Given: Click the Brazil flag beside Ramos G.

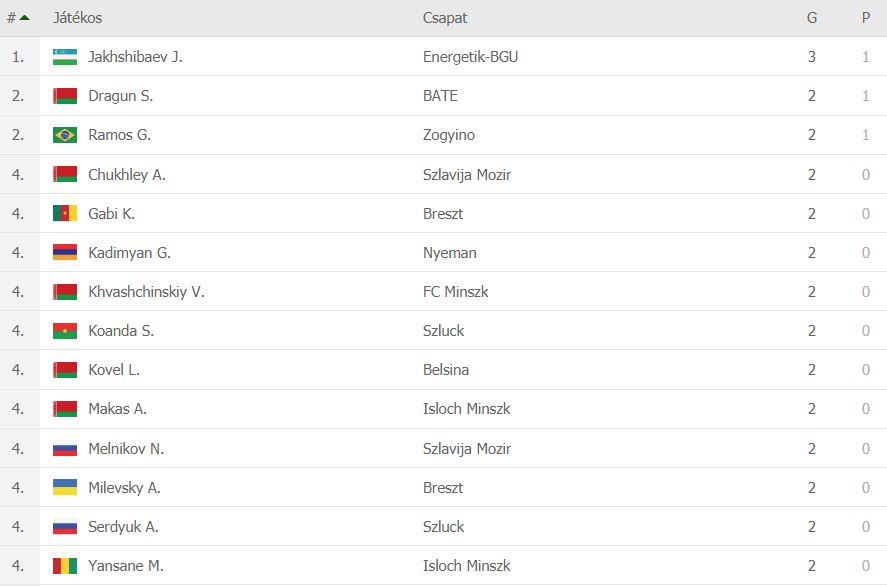Looking at the screenshot, I should [x=65, y=135].
